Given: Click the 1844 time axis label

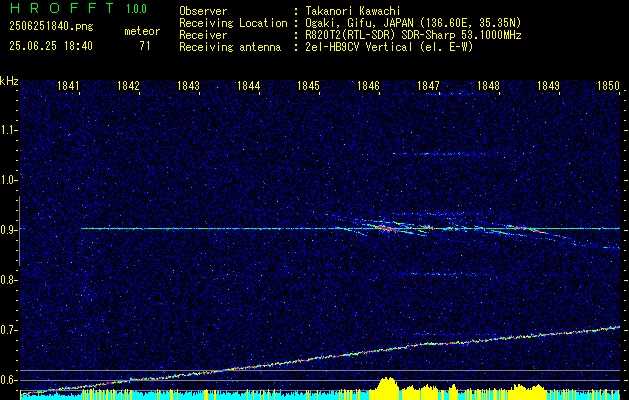Looking at the screenshot, I should point(248,85).
